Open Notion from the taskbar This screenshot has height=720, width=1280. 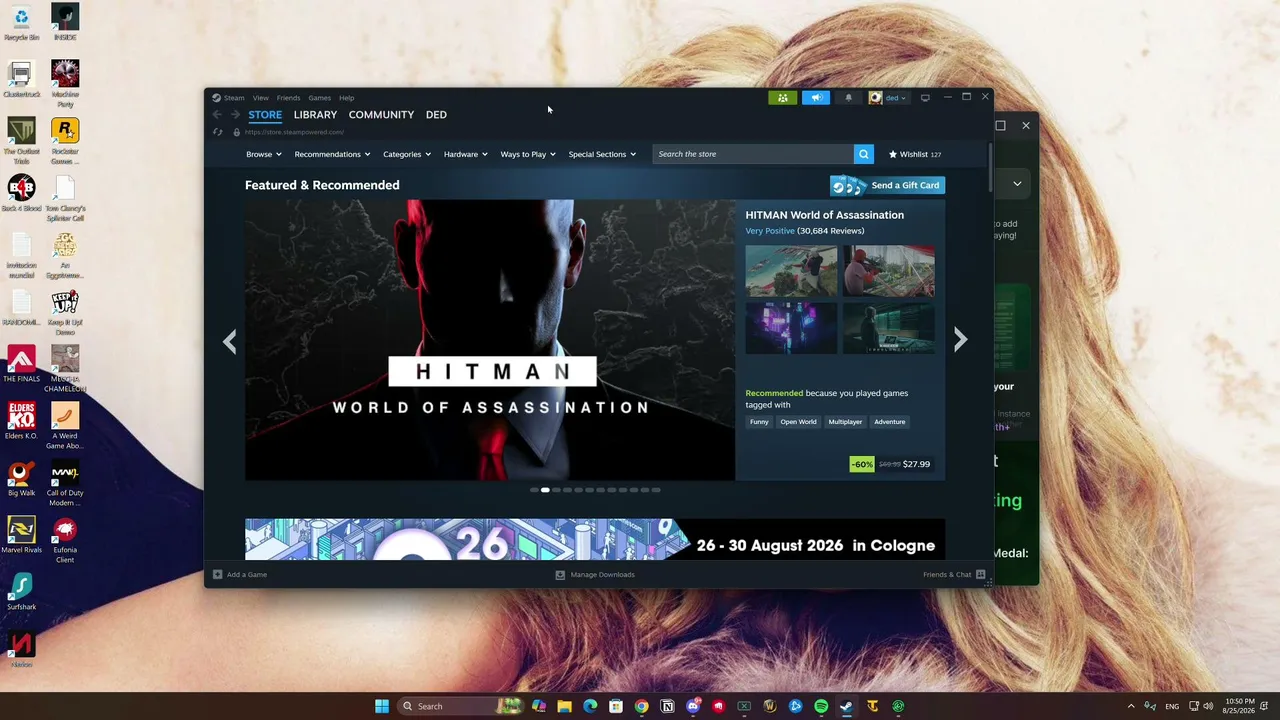click(667, 706)
